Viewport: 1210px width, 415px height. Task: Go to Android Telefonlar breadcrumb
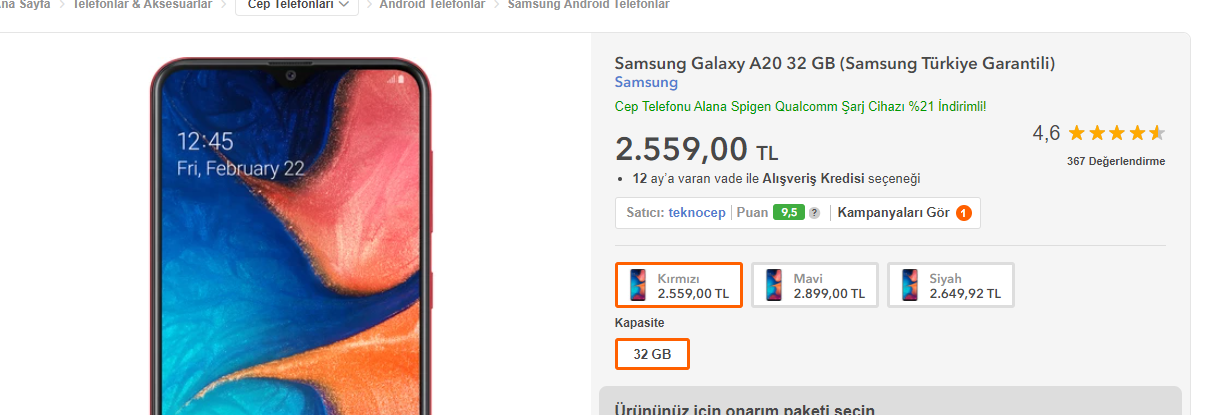432,5
